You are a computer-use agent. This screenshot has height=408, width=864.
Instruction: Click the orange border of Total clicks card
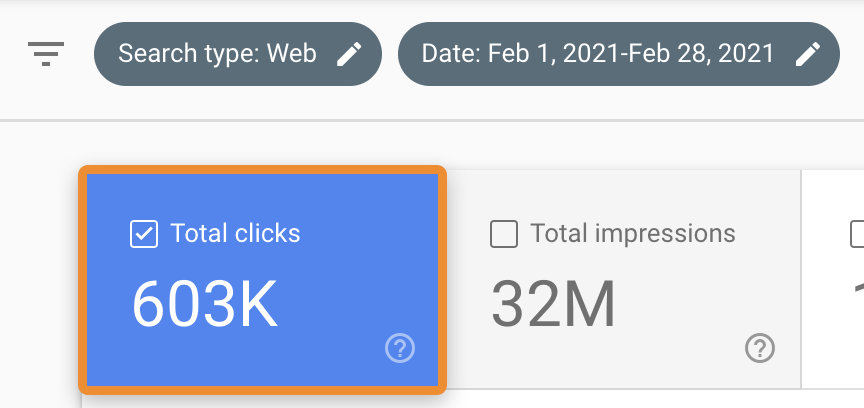coord(83,280)
